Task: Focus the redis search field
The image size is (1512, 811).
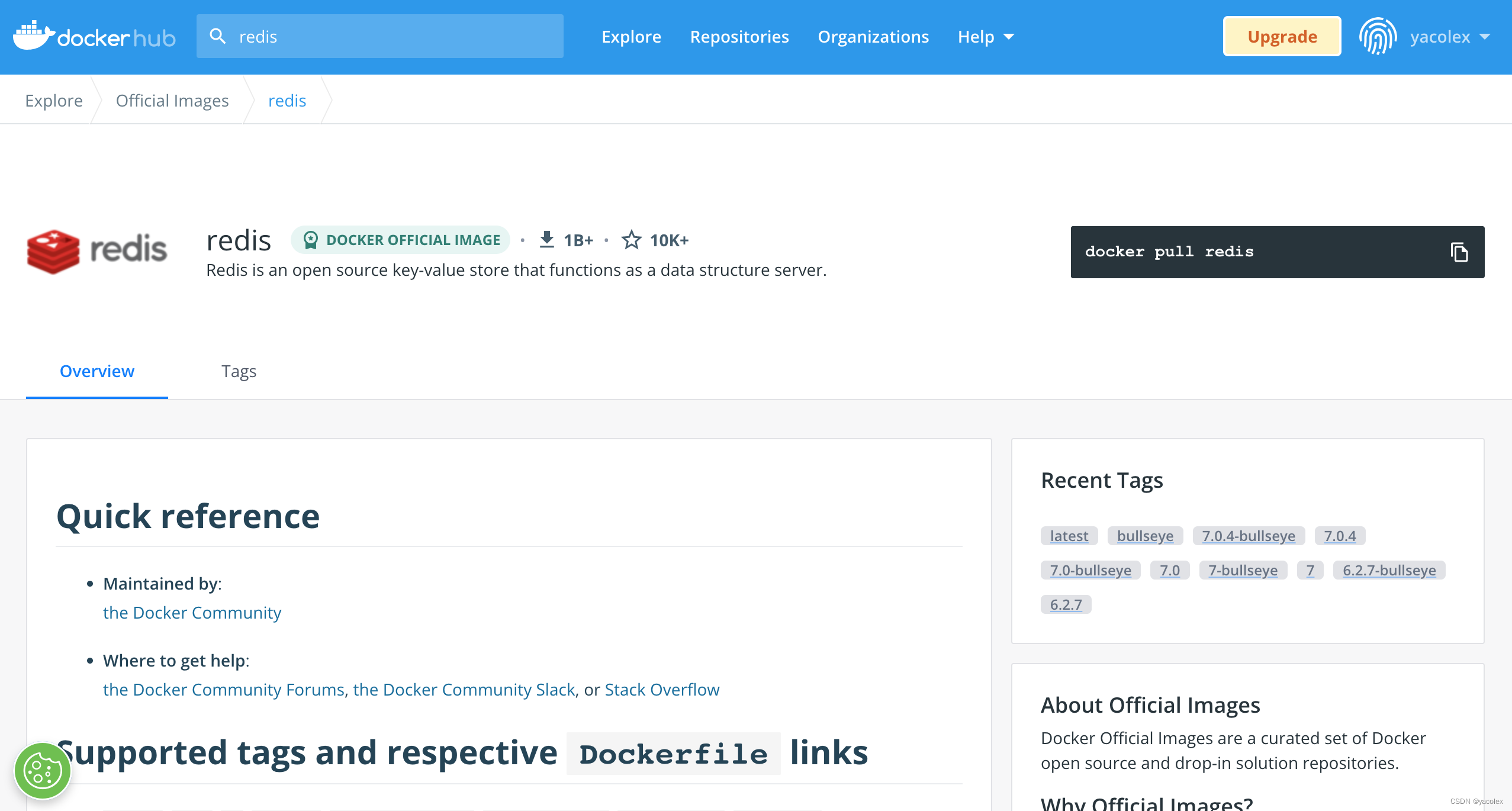Action: click(x=380, y=36)
